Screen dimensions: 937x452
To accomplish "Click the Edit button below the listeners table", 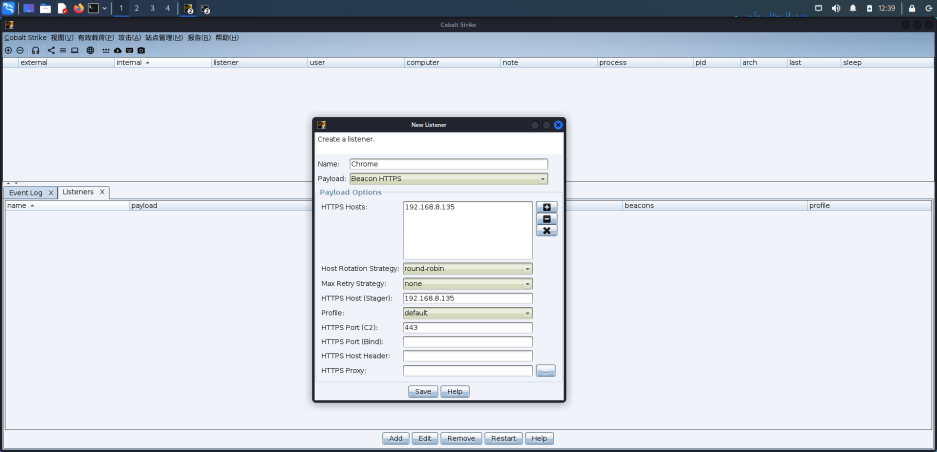I will click(x=425, y=438).
